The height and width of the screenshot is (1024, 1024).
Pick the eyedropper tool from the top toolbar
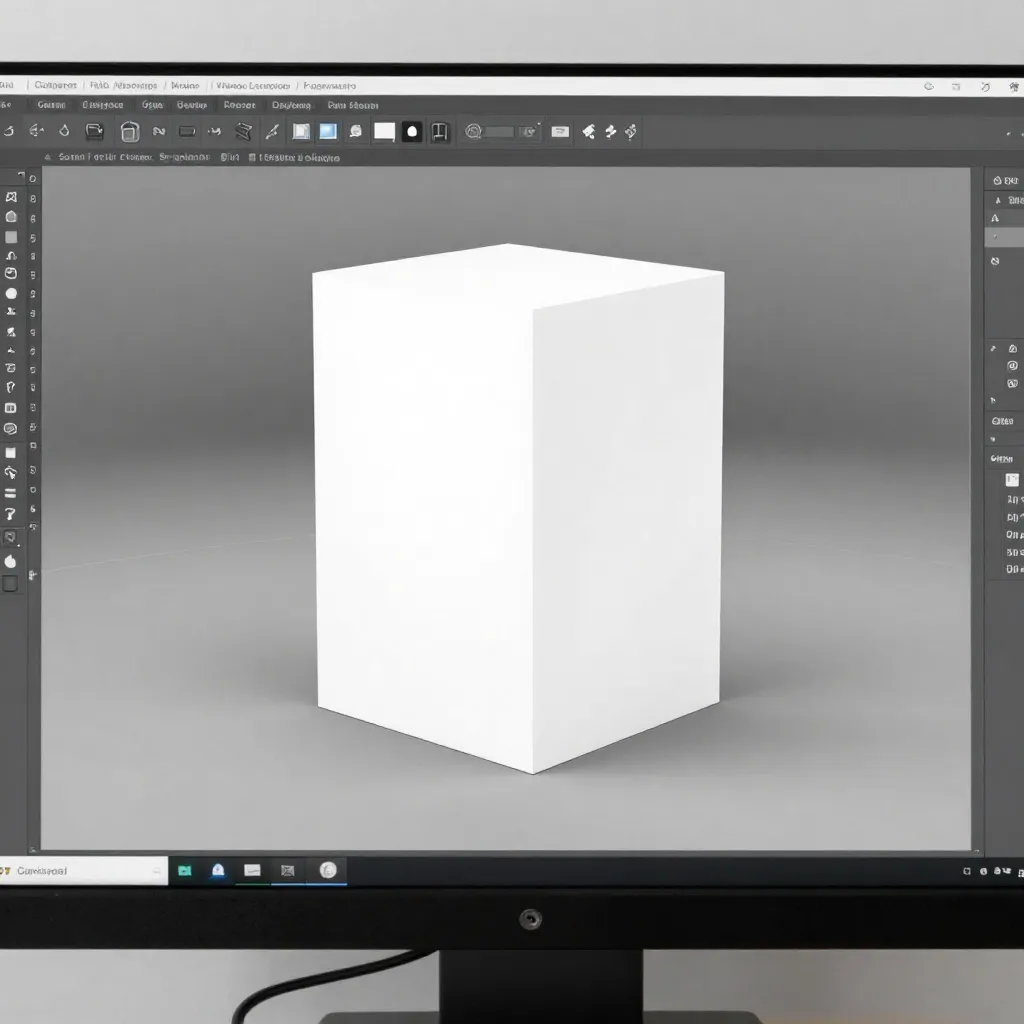click(273, 130)
